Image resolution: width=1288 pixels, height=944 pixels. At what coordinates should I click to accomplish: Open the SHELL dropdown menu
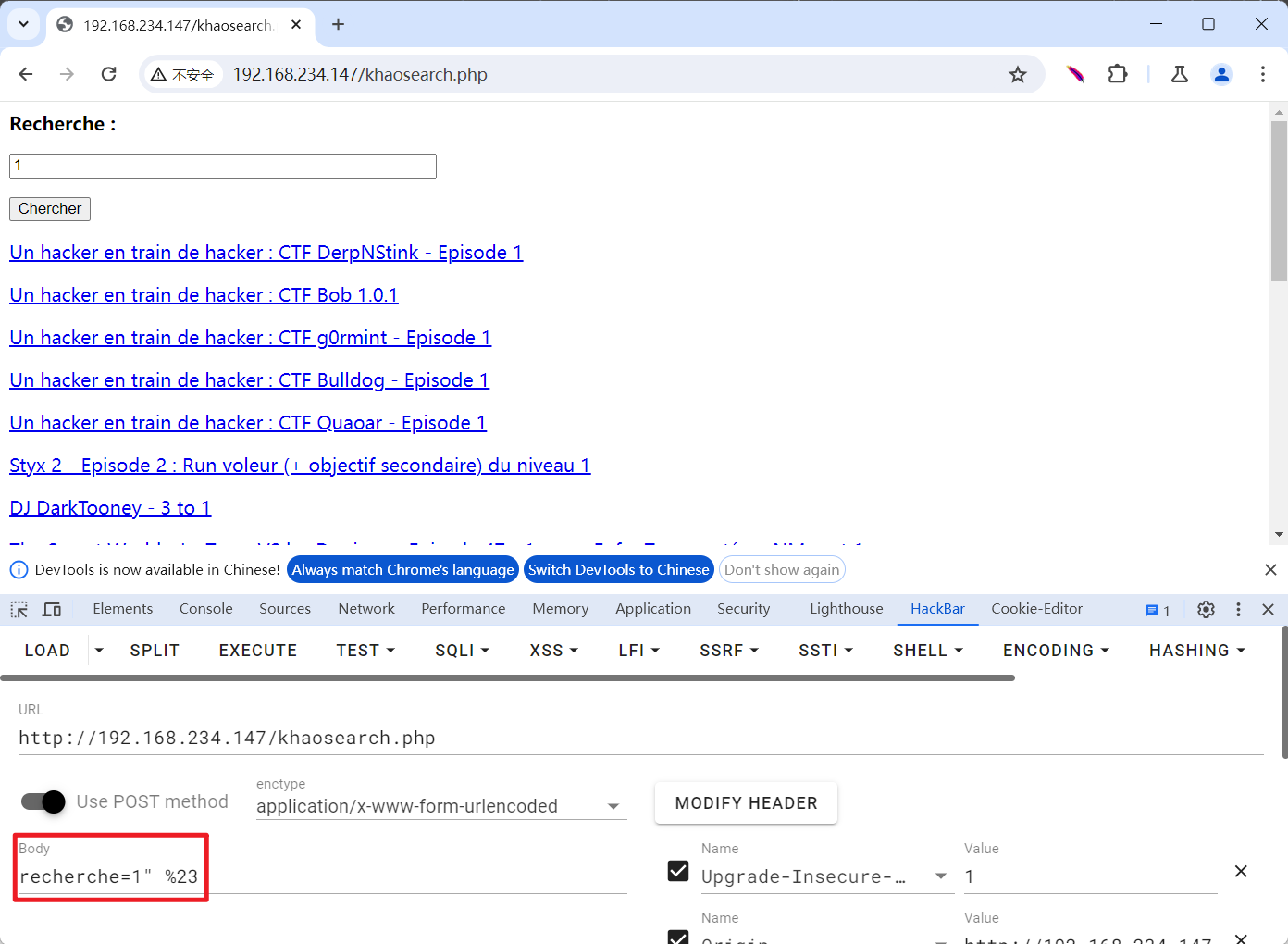click(928, 651)
